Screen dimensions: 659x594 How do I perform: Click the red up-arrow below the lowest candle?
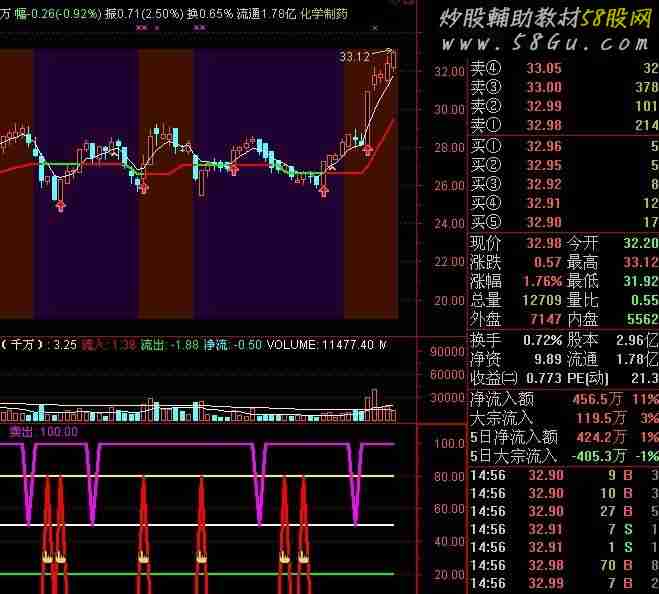coord(61,206)
